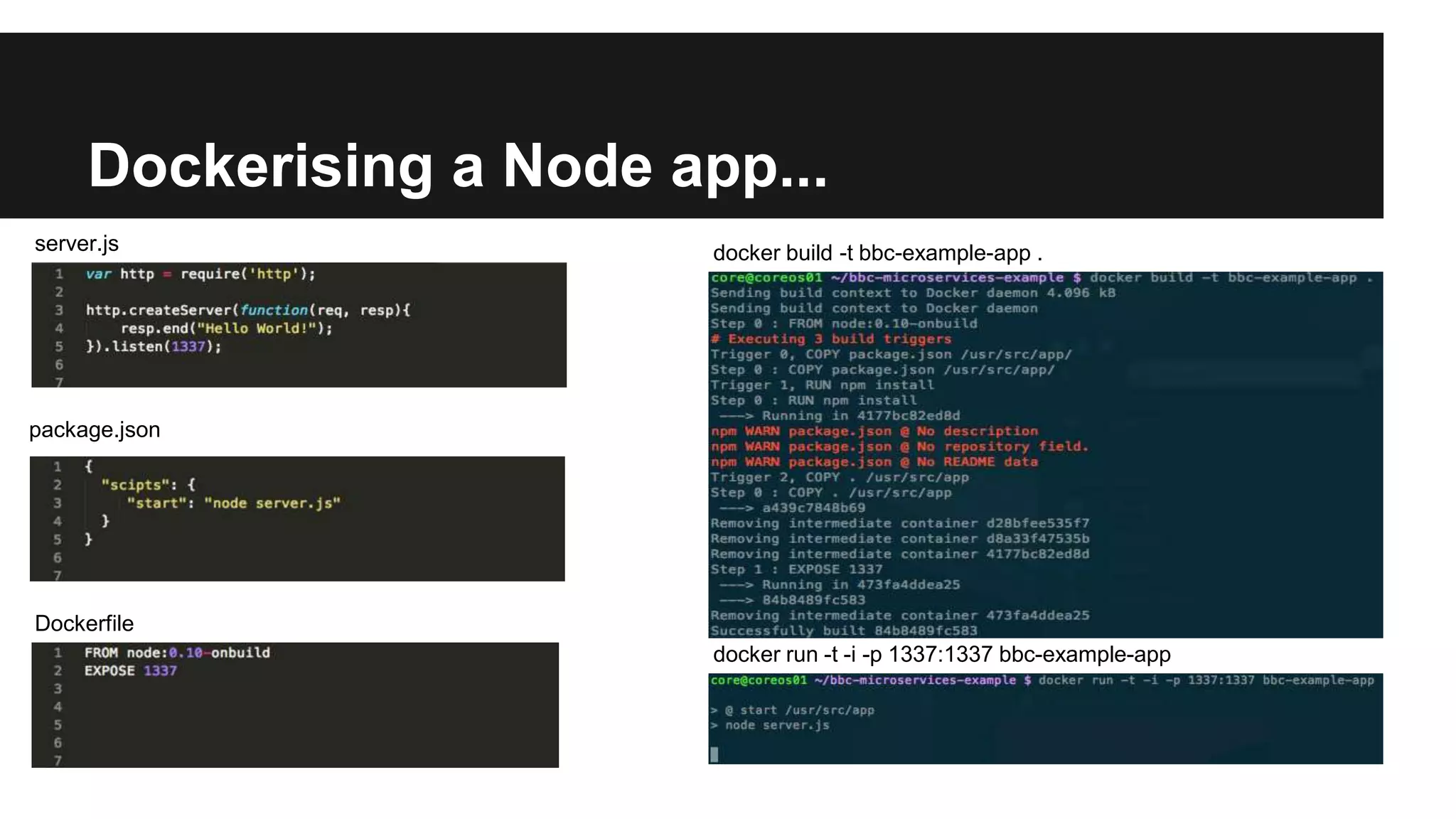1456x819 pixels.
Task: Click the '"scipts": {' line in package.json
Action: 148,485
